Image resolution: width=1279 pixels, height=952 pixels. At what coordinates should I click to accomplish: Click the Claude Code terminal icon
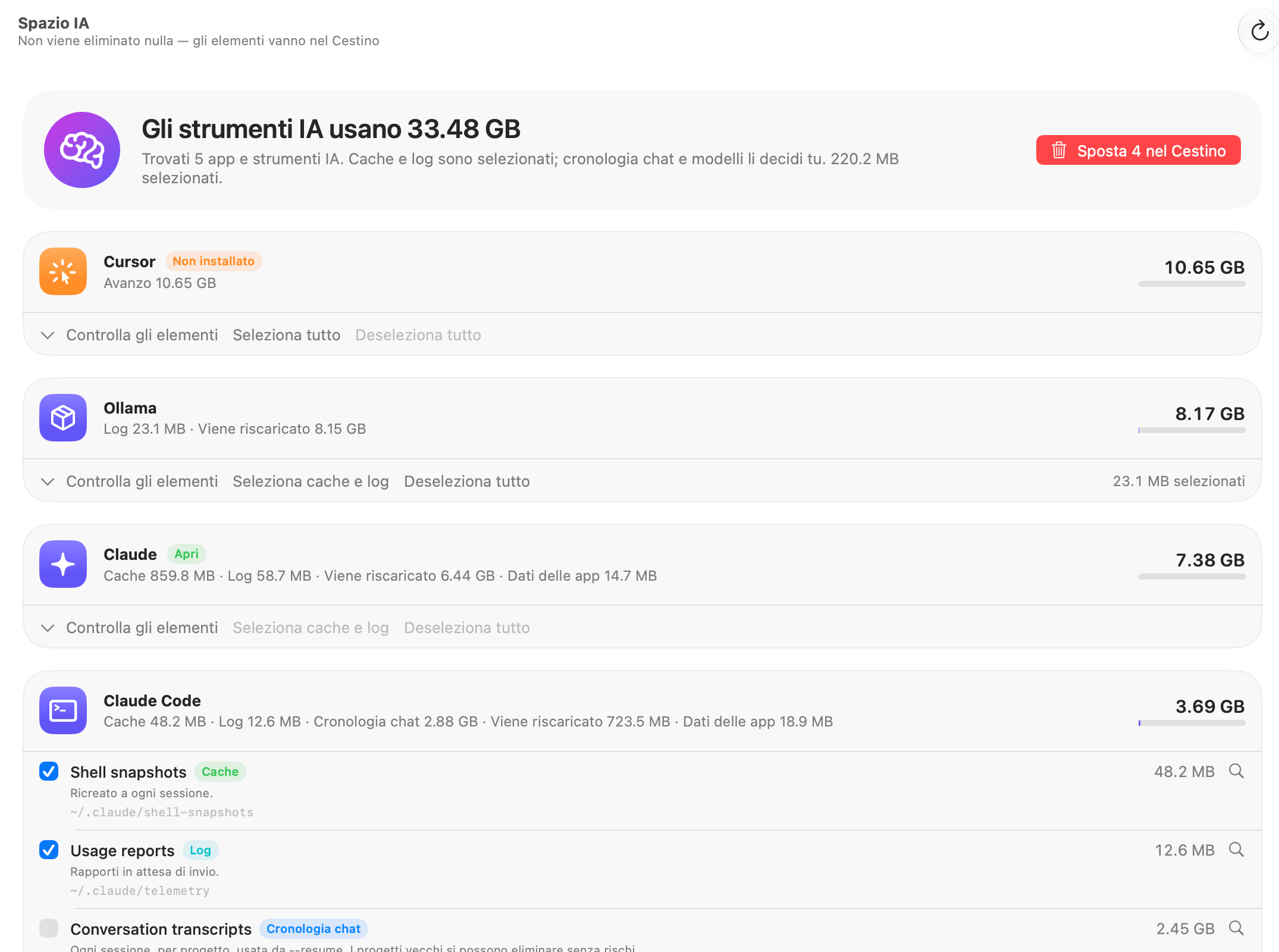63,710
